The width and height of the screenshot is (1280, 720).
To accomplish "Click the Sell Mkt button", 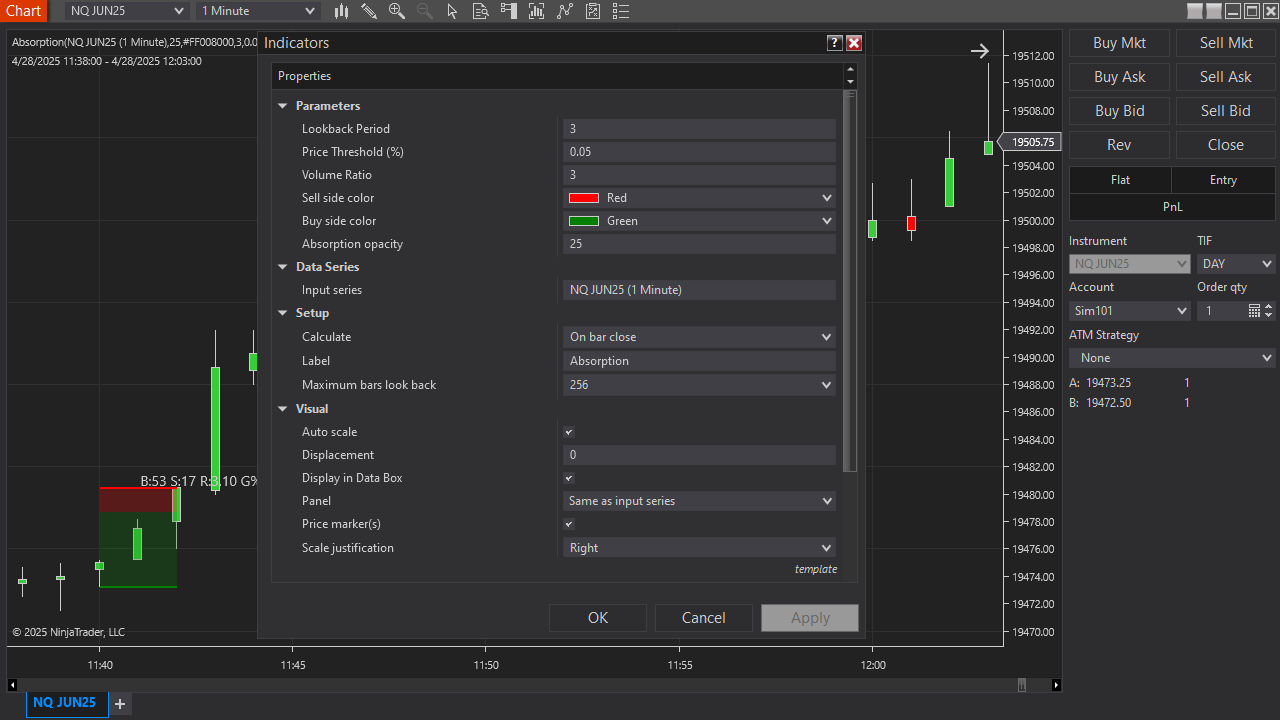I will point(1226,43).
